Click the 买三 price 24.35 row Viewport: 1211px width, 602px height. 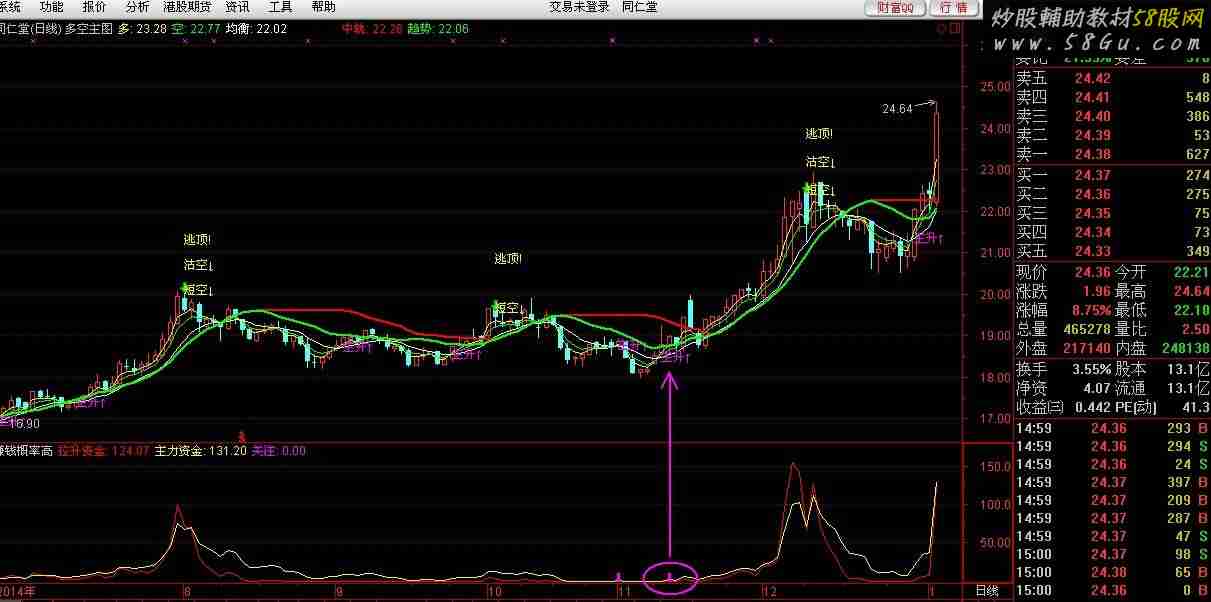point(1112,214)
